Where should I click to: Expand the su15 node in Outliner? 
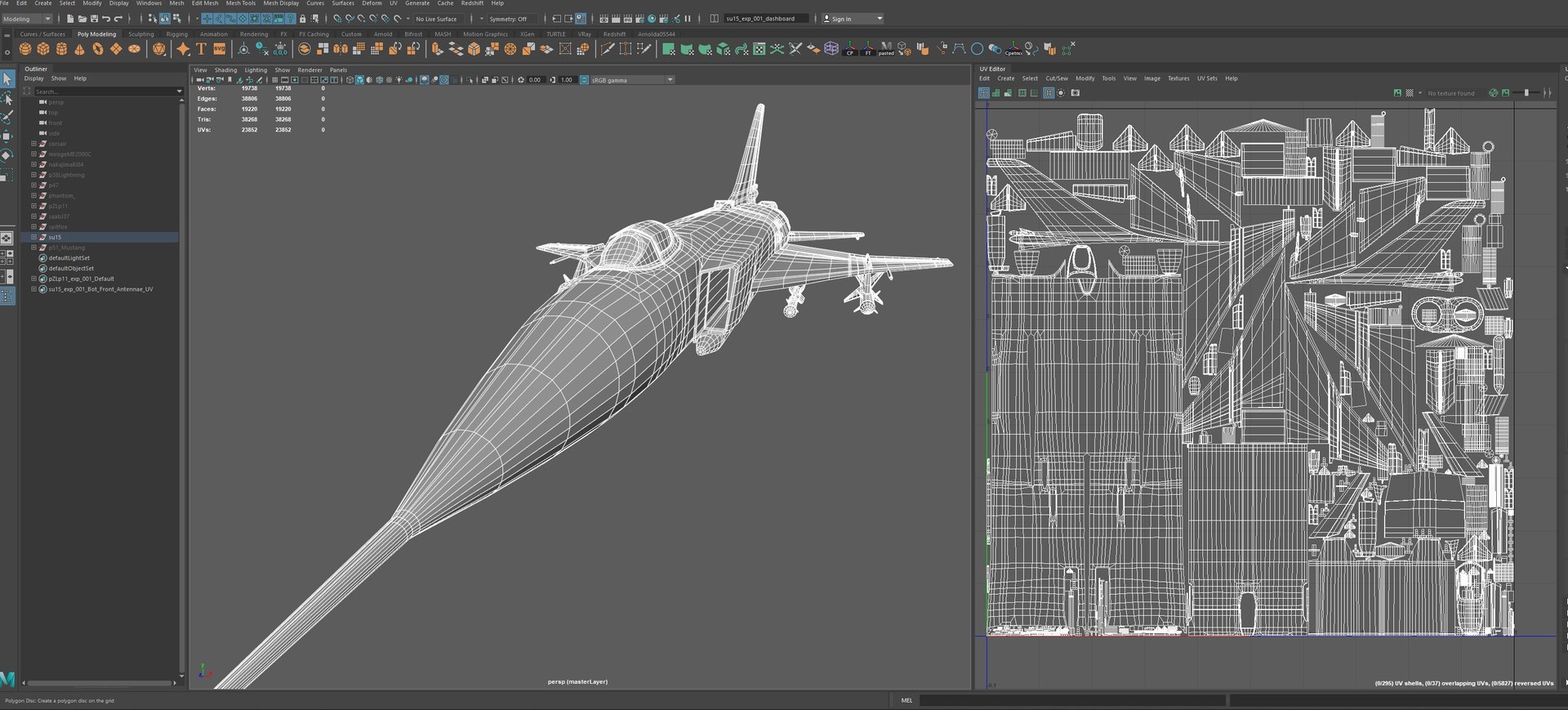[x=33, y=237]
